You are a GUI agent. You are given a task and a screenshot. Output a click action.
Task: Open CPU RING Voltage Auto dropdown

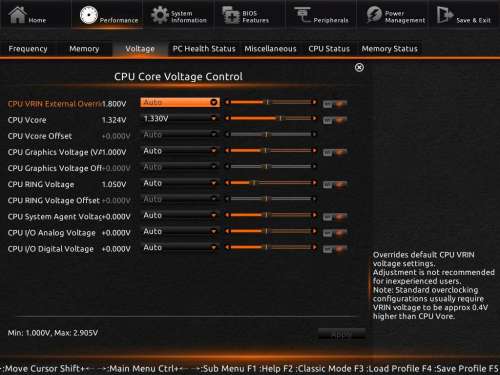(x=180, y=183)
